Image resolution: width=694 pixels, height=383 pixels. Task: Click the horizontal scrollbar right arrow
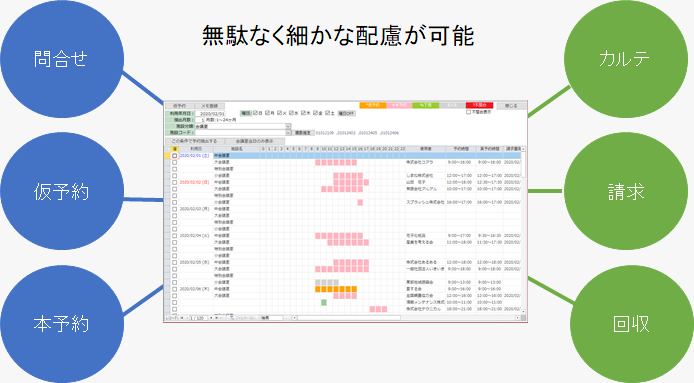[517, 318]
